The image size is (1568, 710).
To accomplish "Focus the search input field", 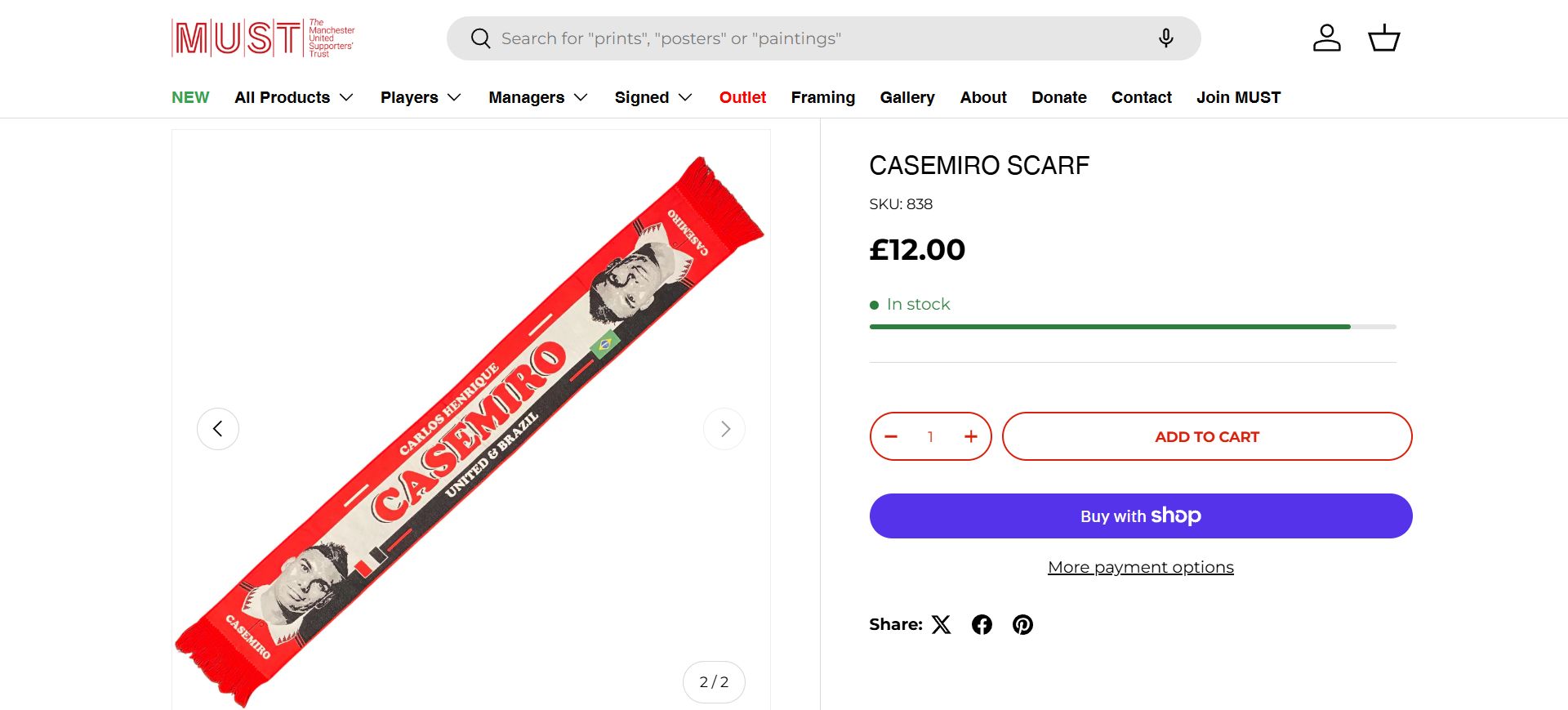I will pyautogui.click(x=817, y=38).
